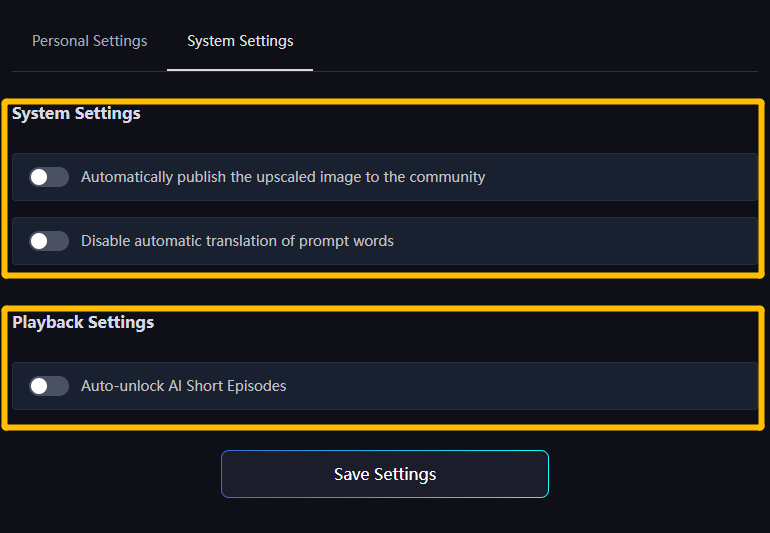This screenshot has width=770, height=533.
Task: Click the underline beneath the active System Settings tab
Action: pyautogui.click(x=240, y=70)
